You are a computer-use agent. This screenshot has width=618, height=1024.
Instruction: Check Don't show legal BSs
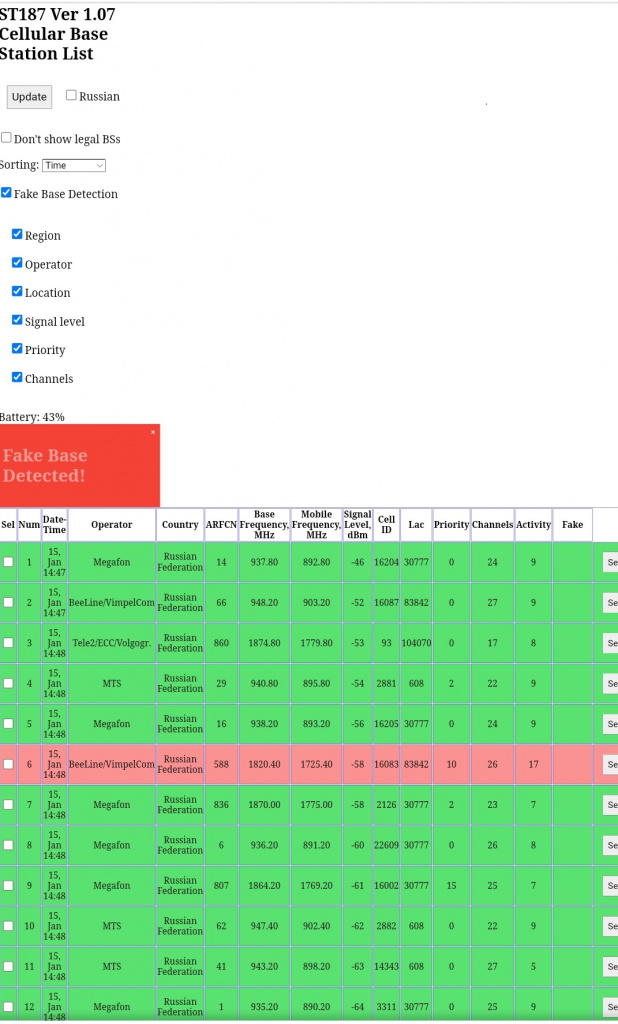[6, 138]
